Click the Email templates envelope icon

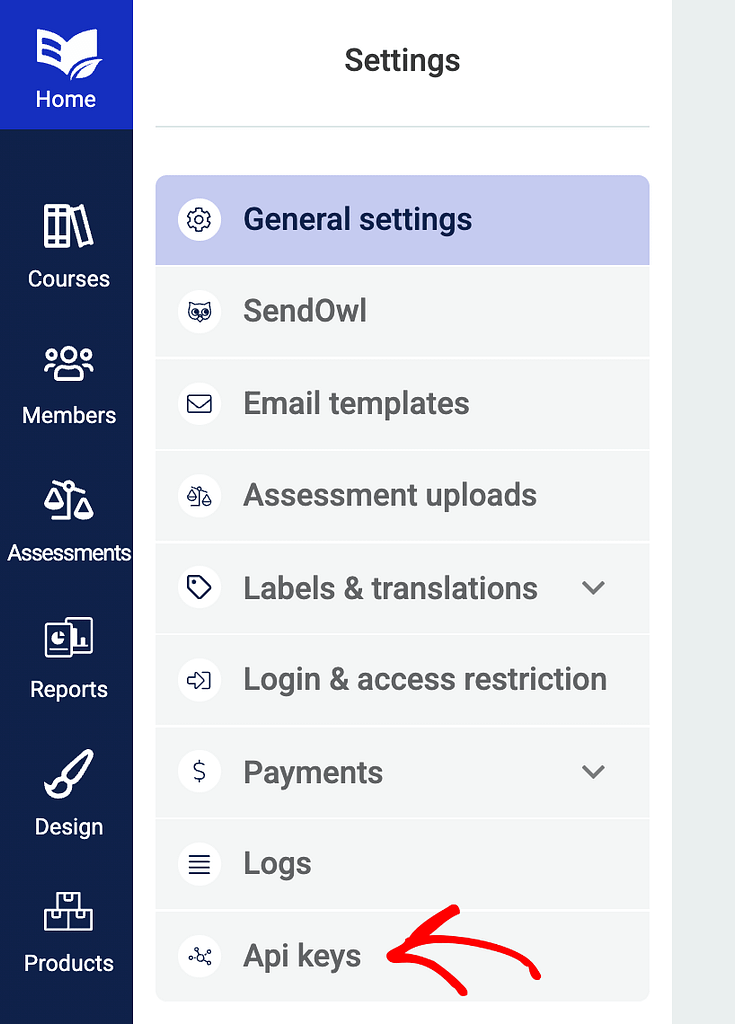point(199,404)
